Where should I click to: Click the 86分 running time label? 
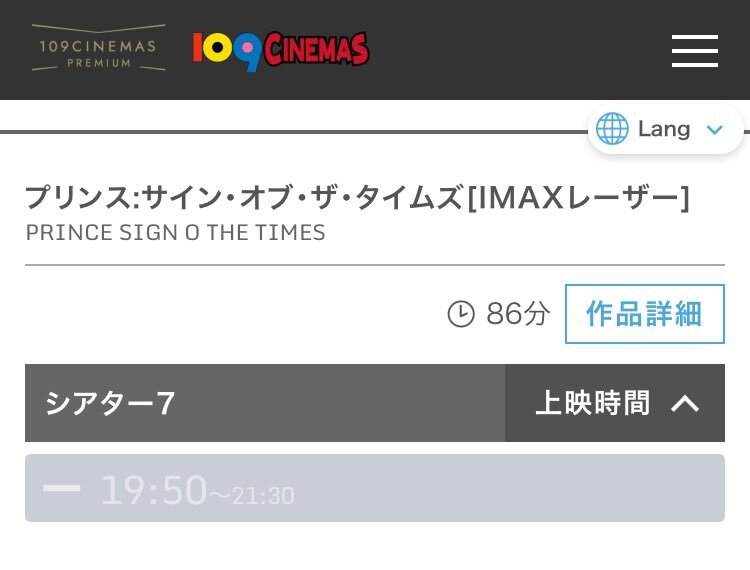pos(518,314)
